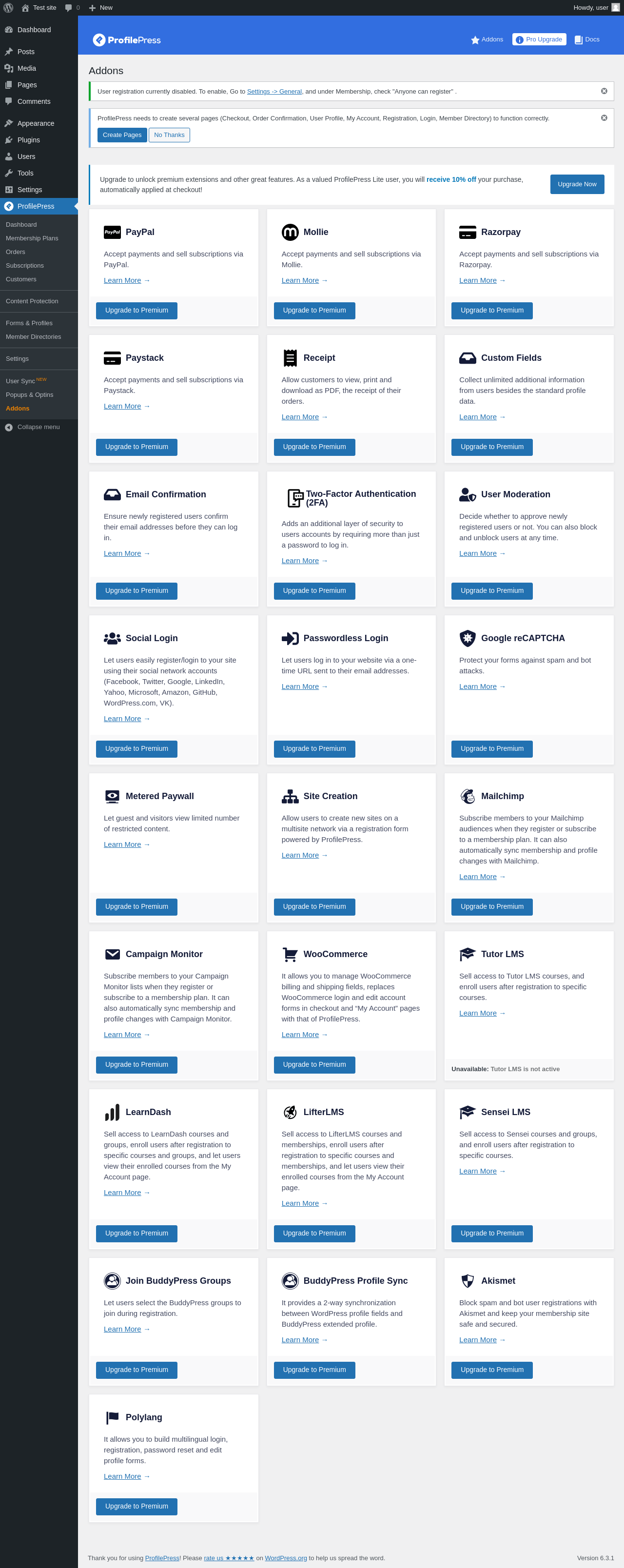Click the WooCommerce cart icon
The width and height of the screenshot is (624, 1568).
tap(290, 954)
